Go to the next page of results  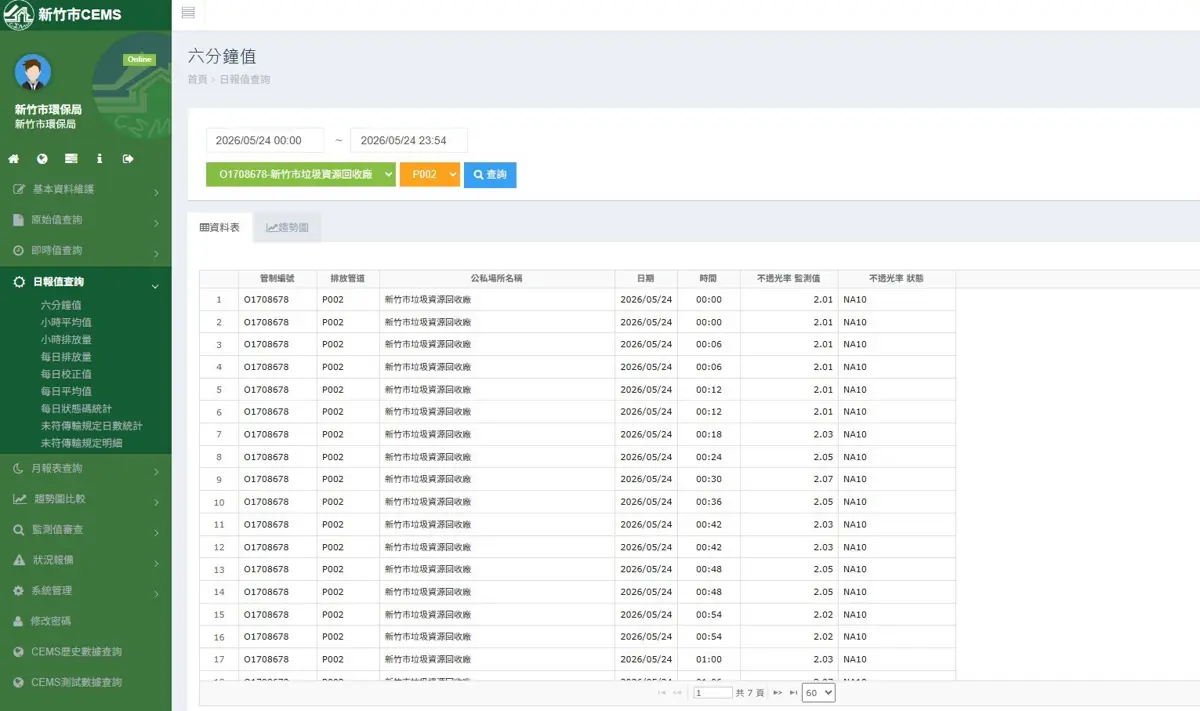pos(777,692)
